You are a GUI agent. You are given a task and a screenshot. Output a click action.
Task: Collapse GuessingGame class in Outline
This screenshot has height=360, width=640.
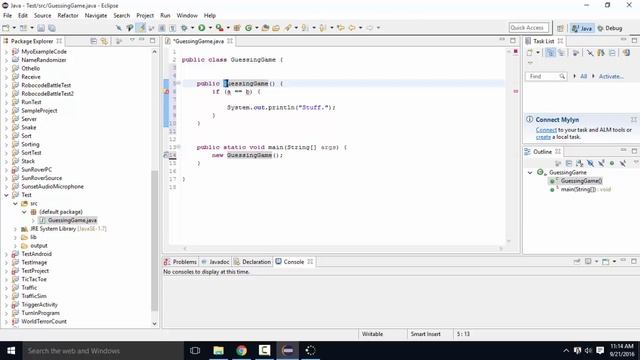(x=530, y=173)
